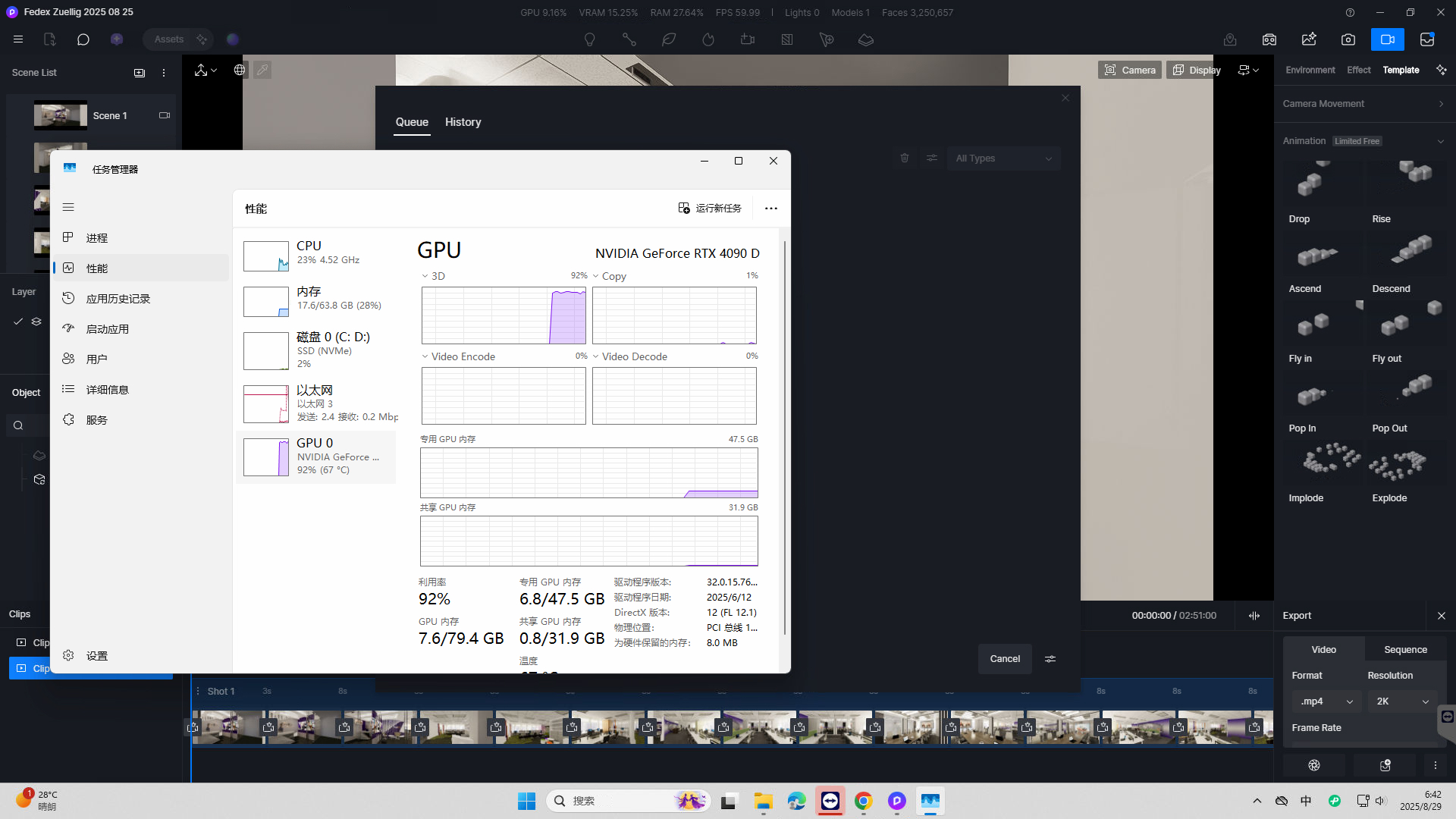Click the help question mark icon

click(1350, 12)
